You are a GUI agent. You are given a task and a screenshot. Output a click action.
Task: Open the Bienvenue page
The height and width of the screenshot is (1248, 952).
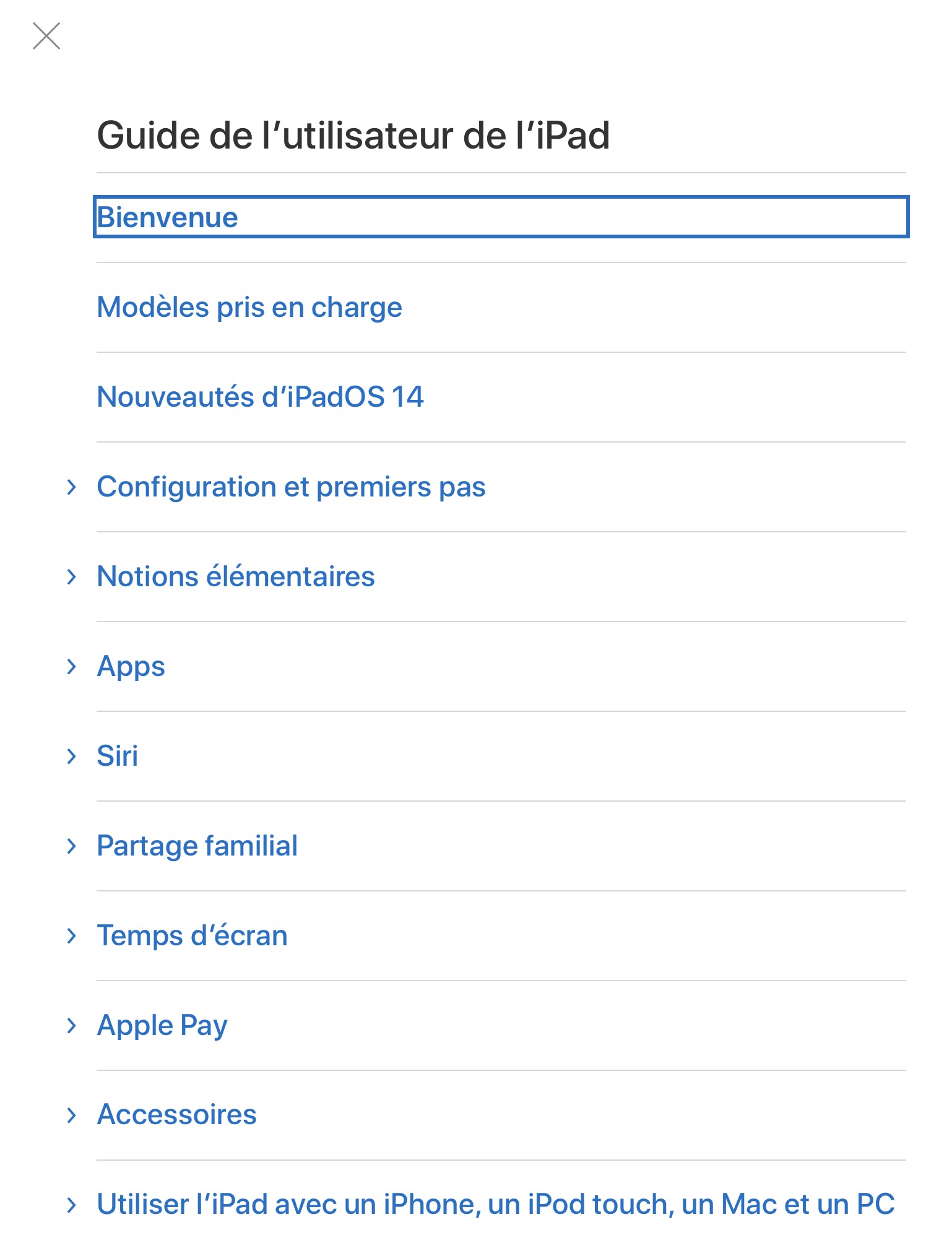168,217
